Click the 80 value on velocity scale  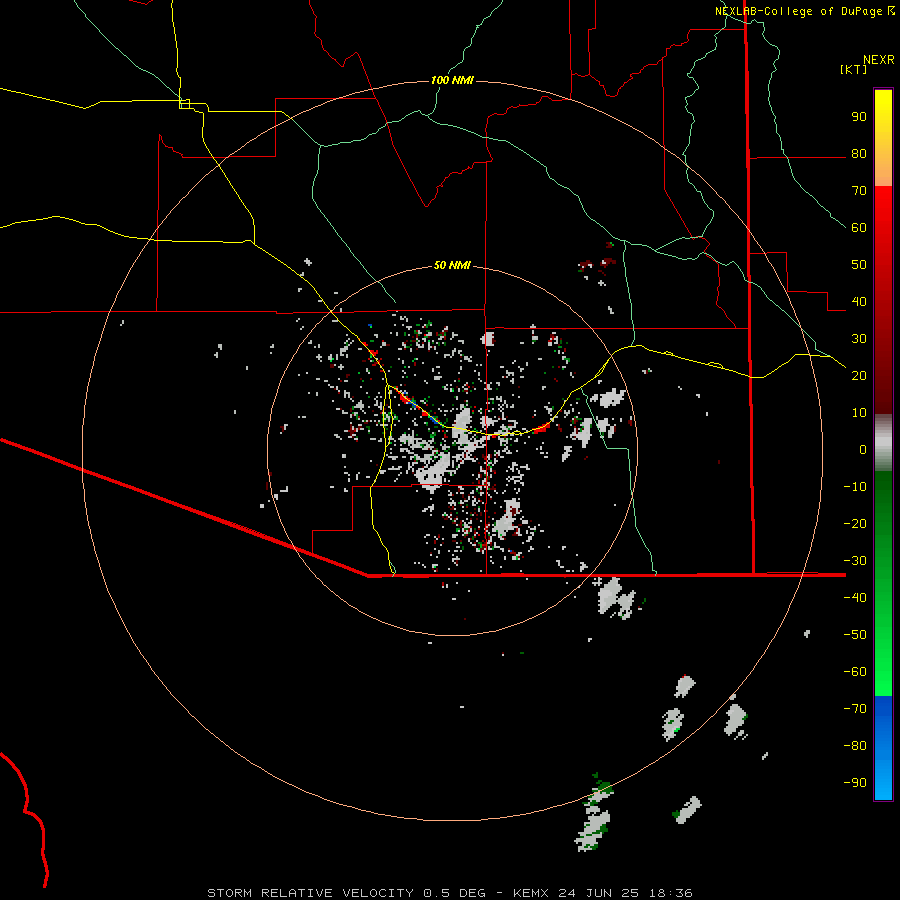[x=859, y=154]
